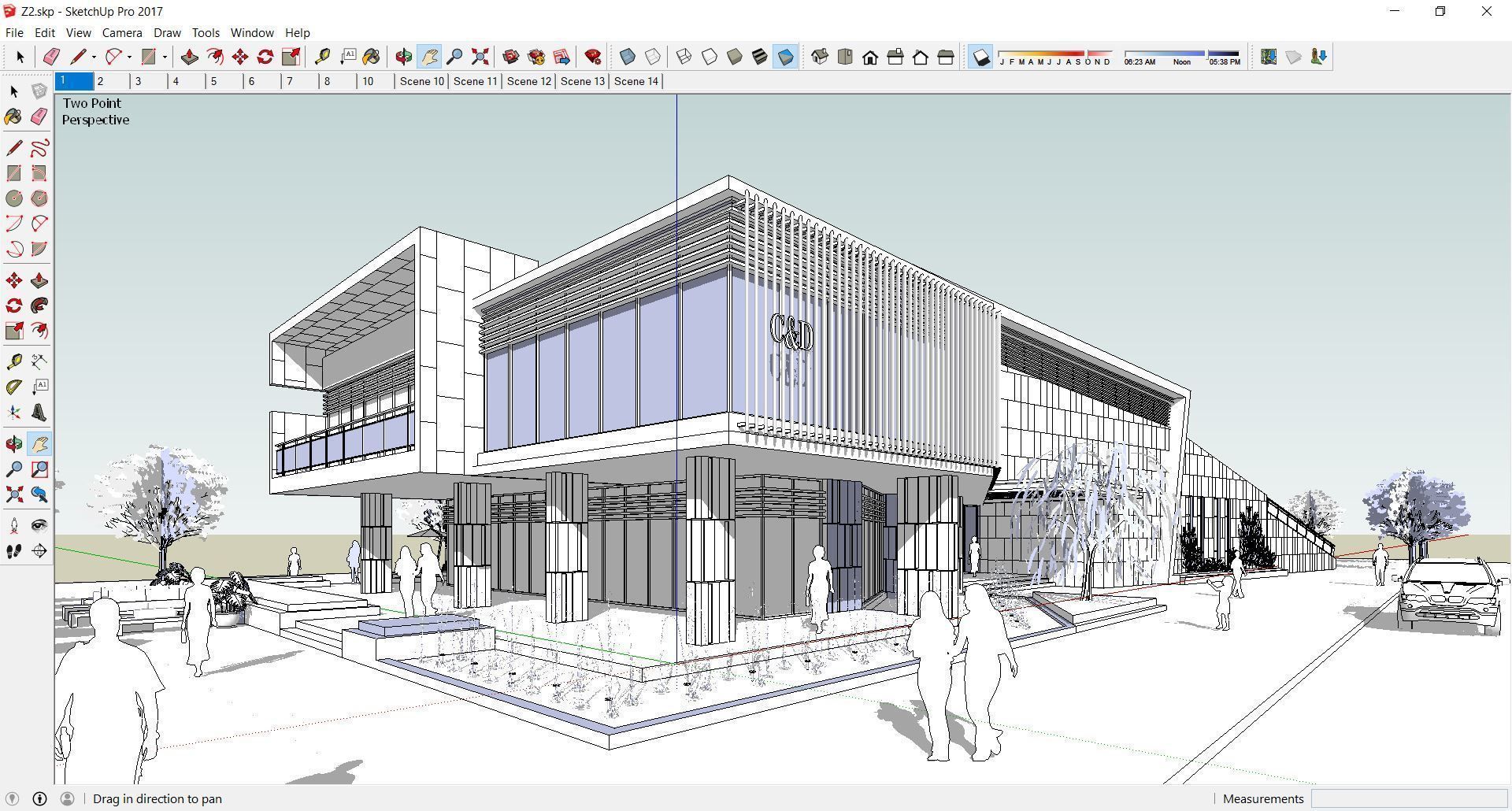Select the Offset tool in top toolbar
The image size is (1512, 811).
click(214, 57)
